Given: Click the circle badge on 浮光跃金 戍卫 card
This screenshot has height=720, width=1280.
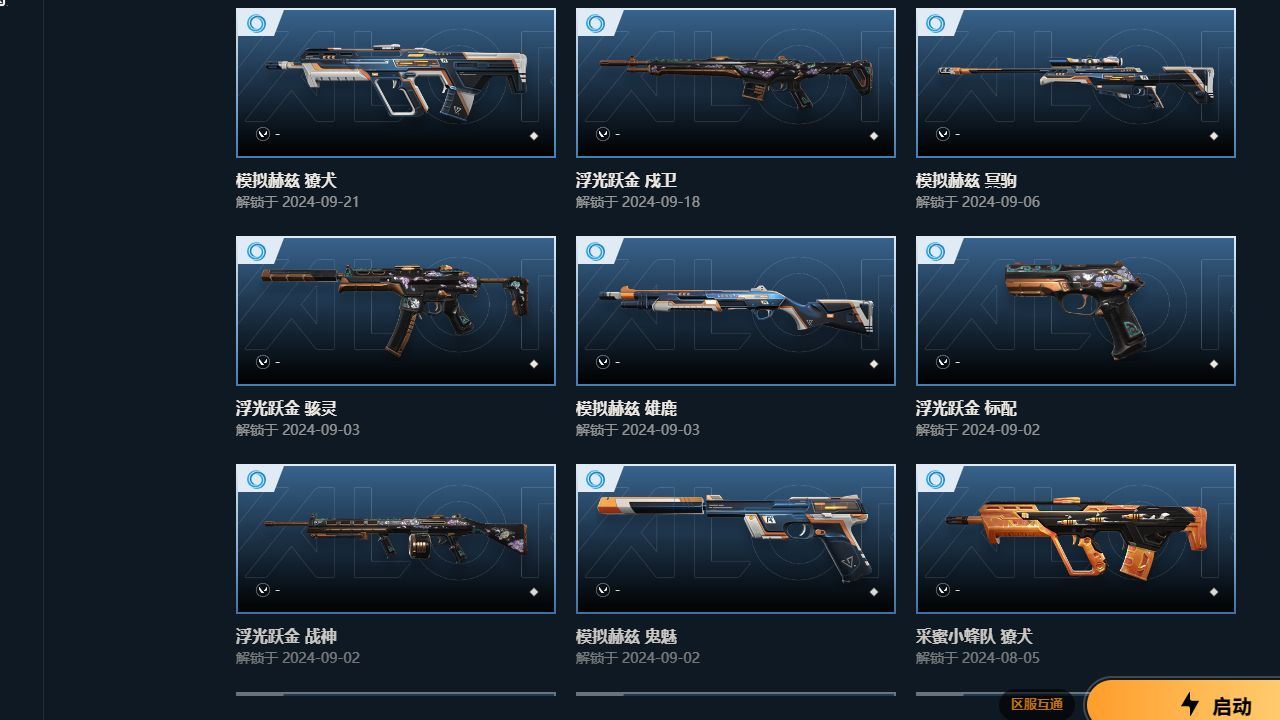Looking at the screenshot, I should coord(597,23).
